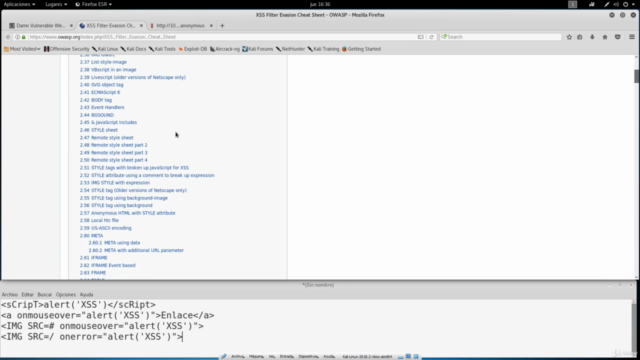Viewport: 640px width, 360px height.
Task: Open the Kali Docs bookmark
Action: point(133,49)
